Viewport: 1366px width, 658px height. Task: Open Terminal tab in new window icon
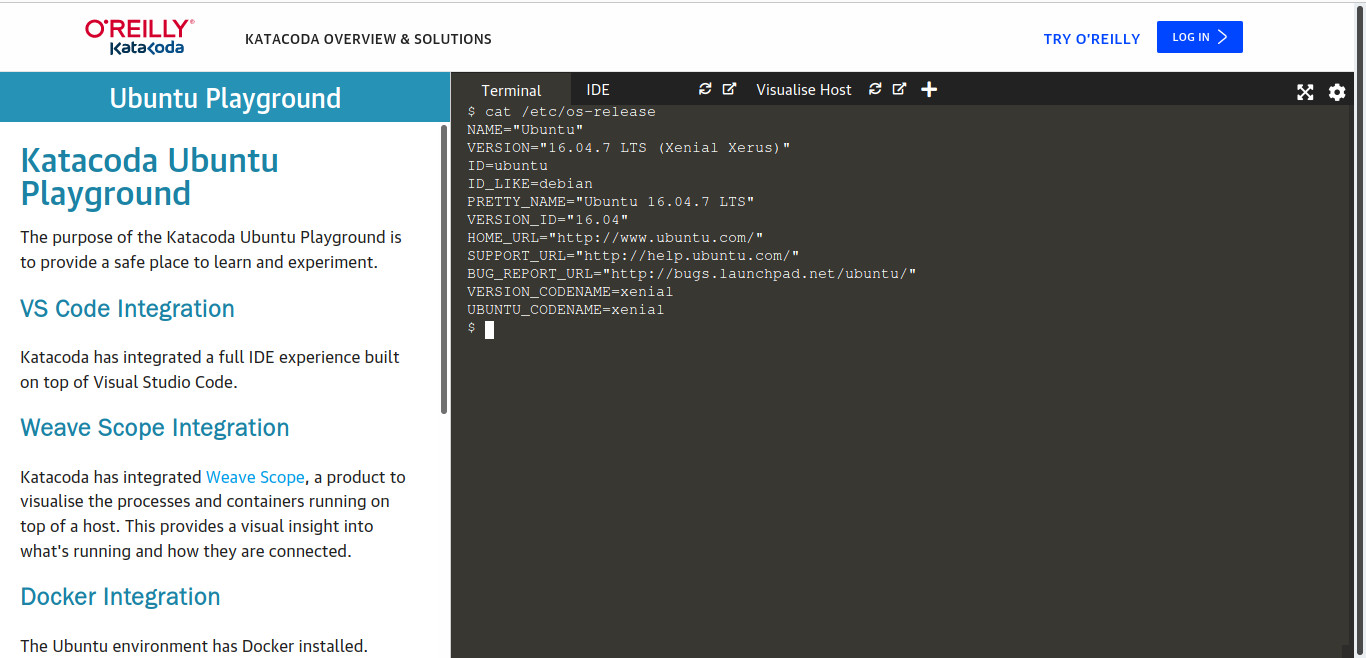tap(729, 89)
